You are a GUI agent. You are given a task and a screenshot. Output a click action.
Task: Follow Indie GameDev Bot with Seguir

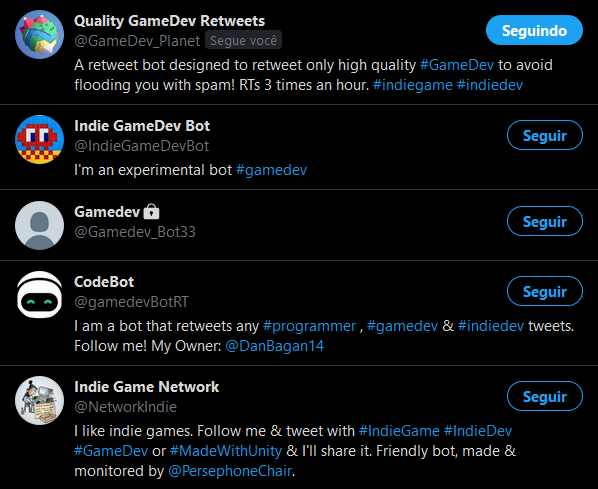tap(545, 135)
